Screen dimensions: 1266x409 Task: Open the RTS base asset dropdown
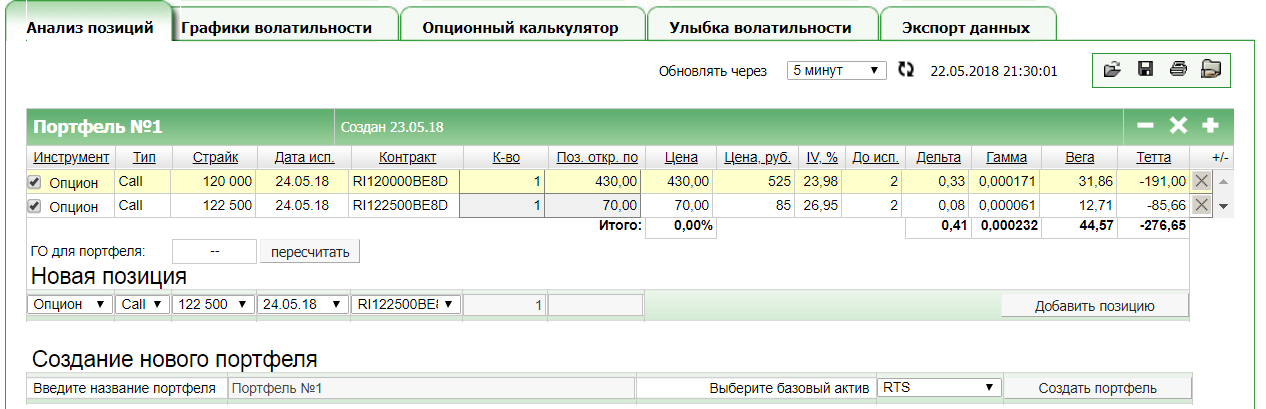click(938, 387)
